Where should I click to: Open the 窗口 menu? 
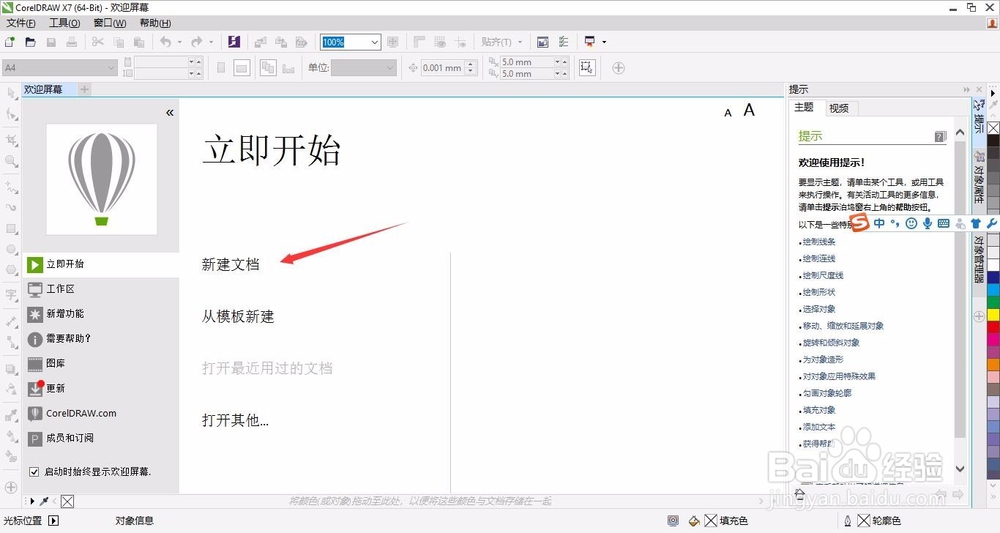pyautogui.click(x=110, y=23)
